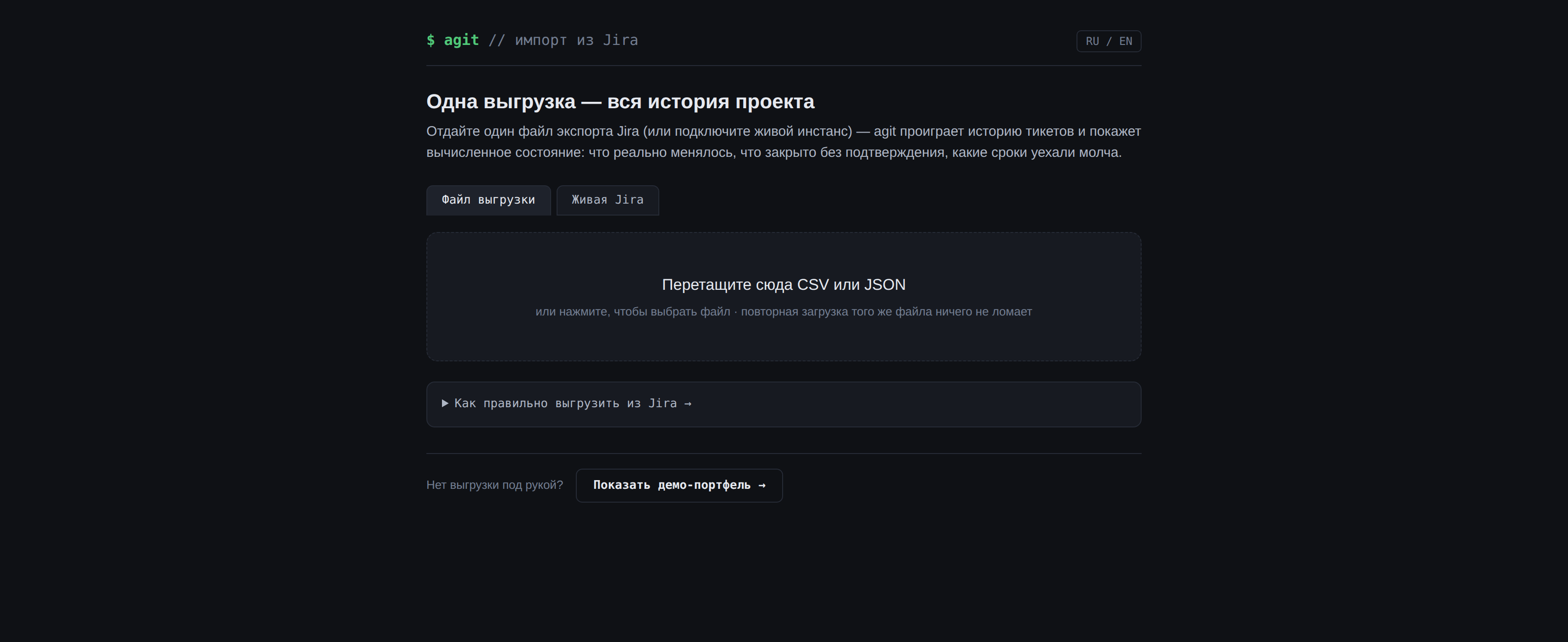Click the heading Одна выгрузка — вся история проекта
The image size is (1568, 642).
tap(620, 102)
